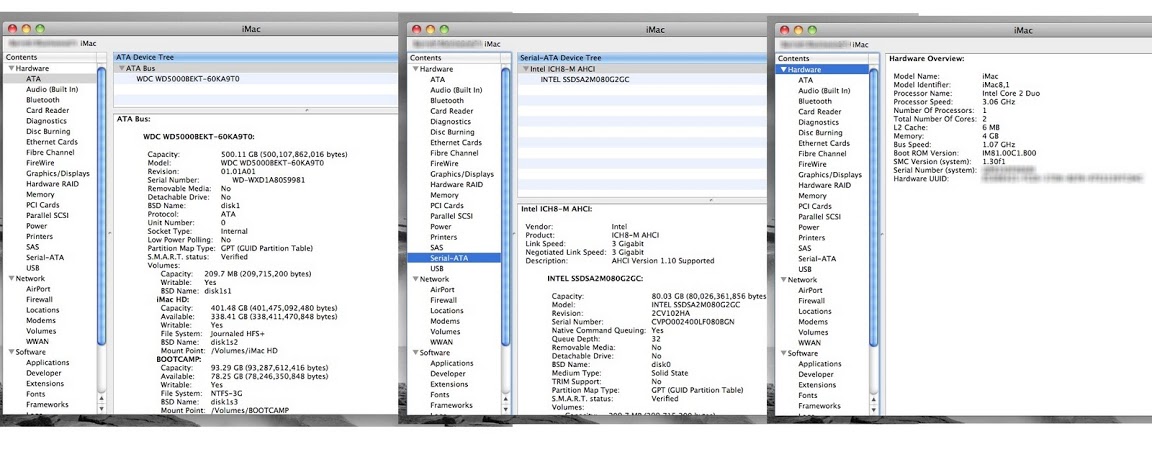
Task: Collapse the ATA Bus disclosure triangle
Action: coord(122,68)
